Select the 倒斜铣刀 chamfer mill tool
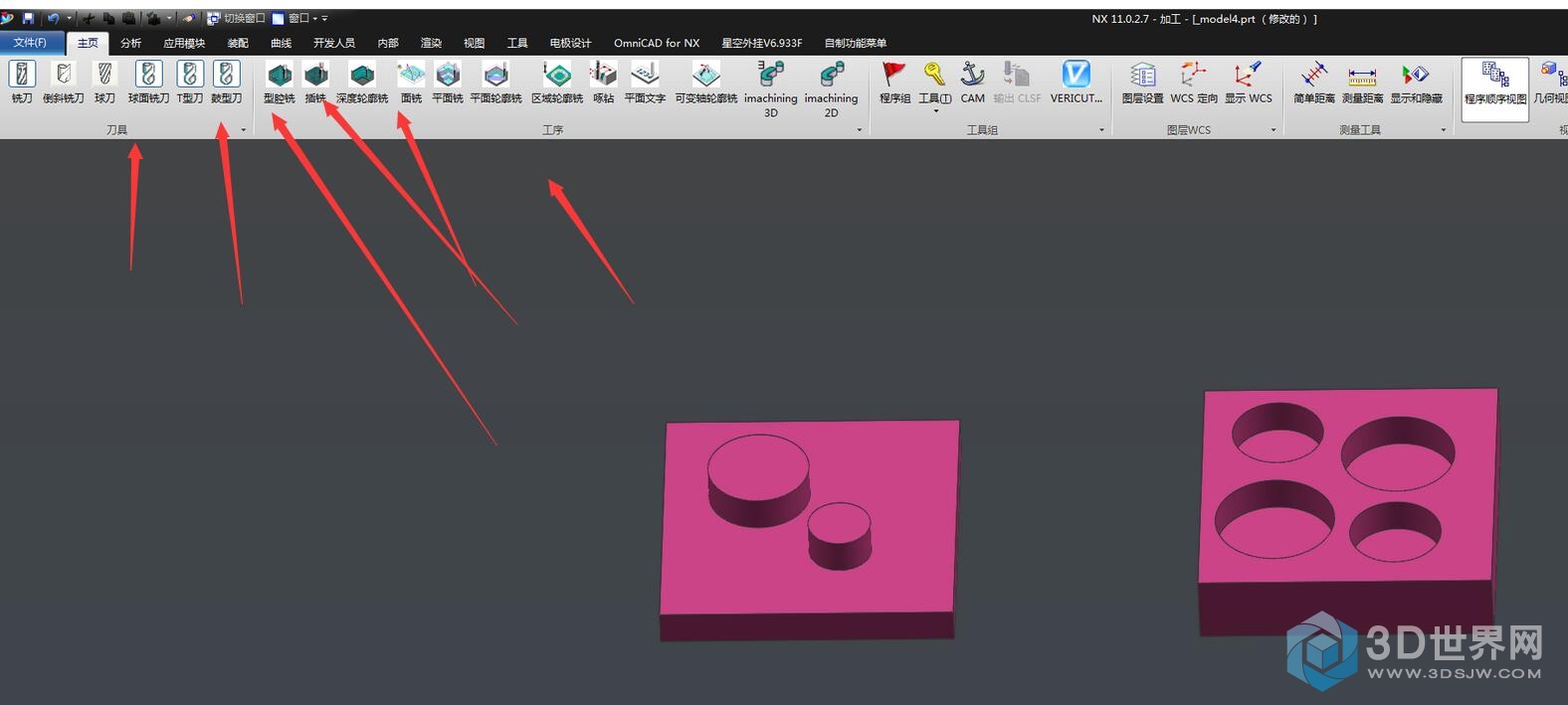 click(x=64, y=82)
